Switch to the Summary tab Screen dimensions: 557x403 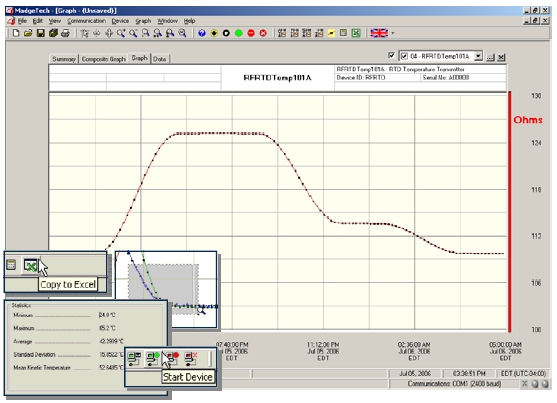point(64,59)
